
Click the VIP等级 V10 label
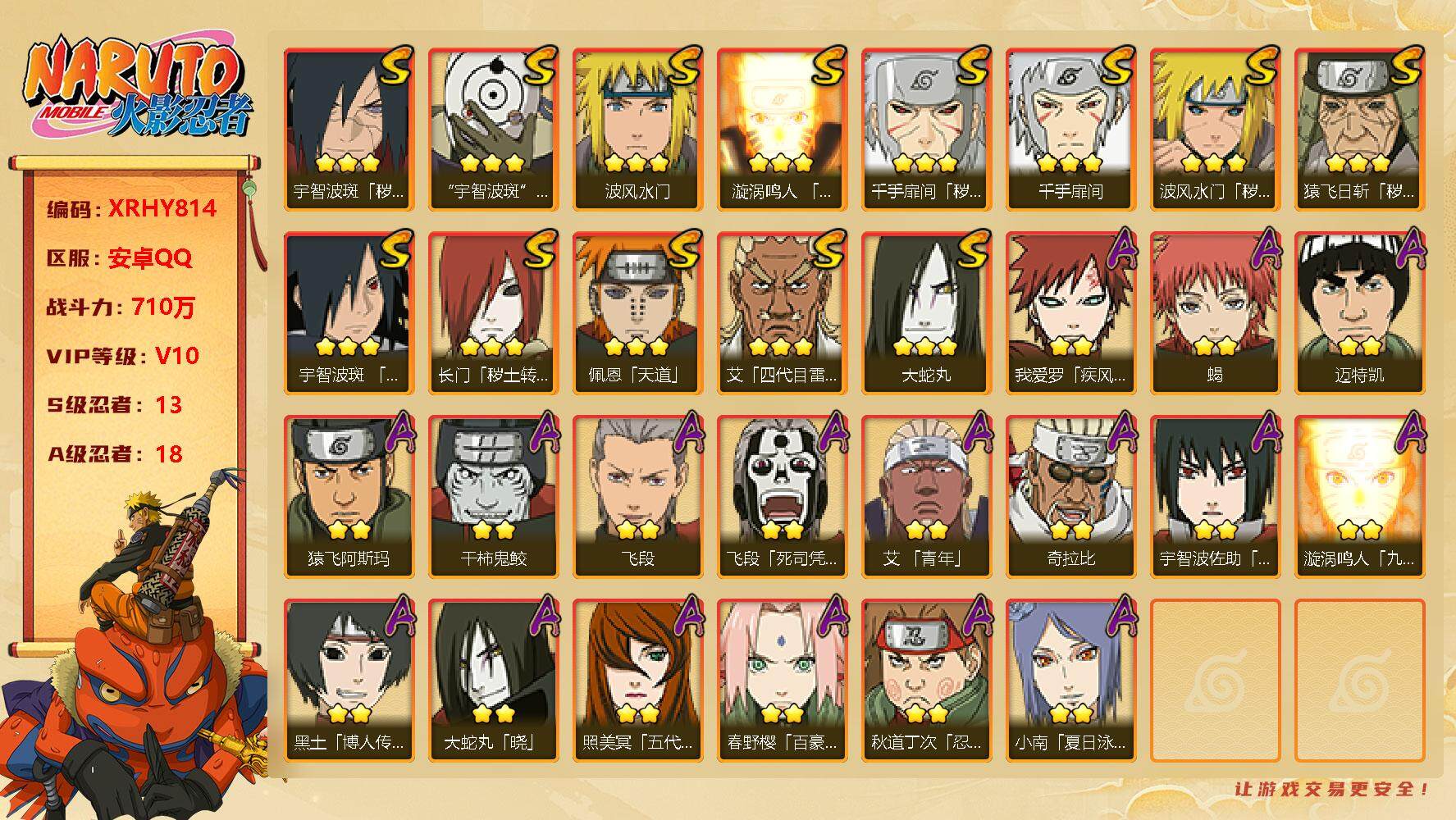(x=123, y=356)
